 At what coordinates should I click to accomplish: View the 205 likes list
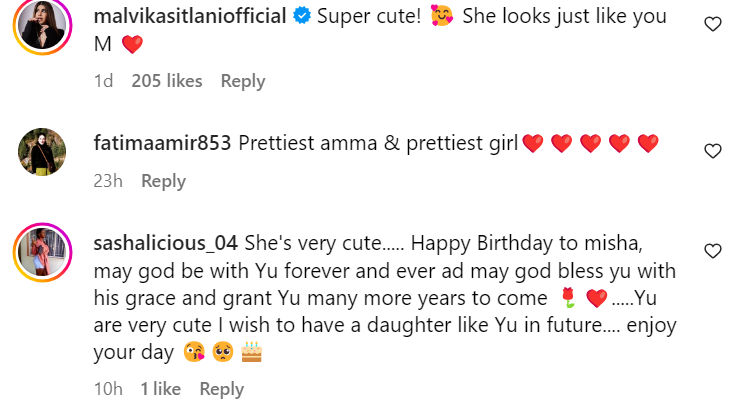[x=166, y=81]
